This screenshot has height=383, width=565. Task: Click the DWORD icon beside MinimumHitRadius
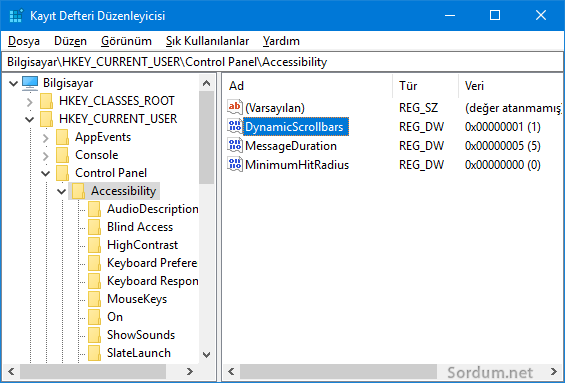coord(235,165)
